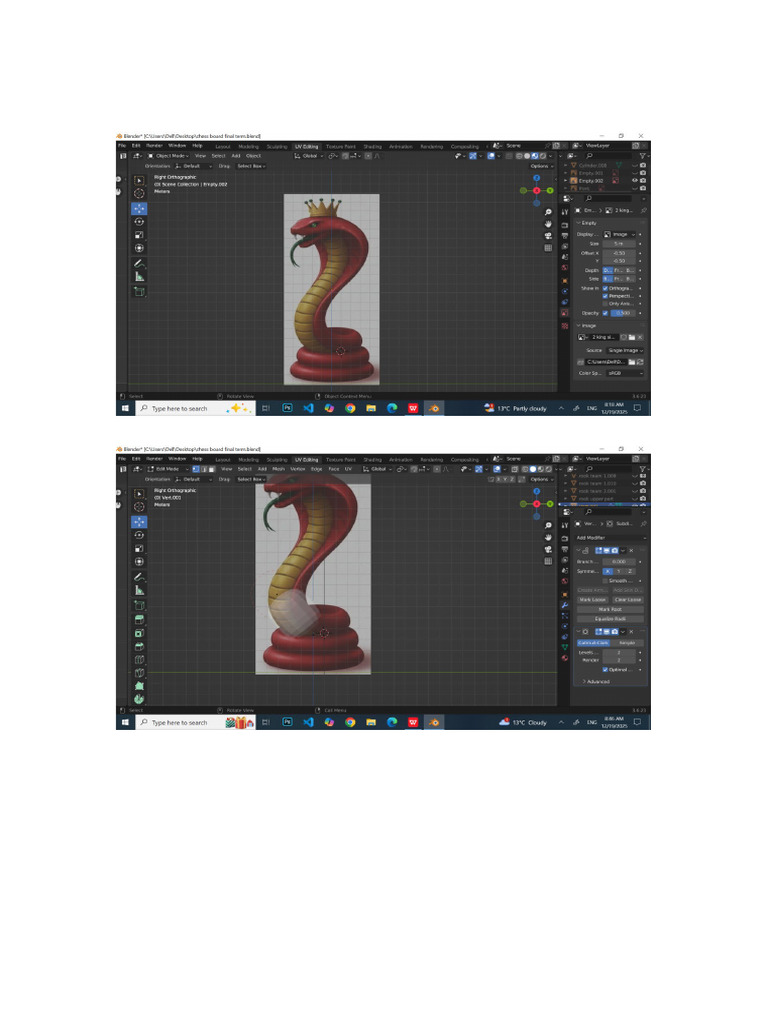The width and height of the screenshot is (768, 1024).
Task: Select the Extrude Region tool in Edit Mode screenshot
Action: [139, 619]
